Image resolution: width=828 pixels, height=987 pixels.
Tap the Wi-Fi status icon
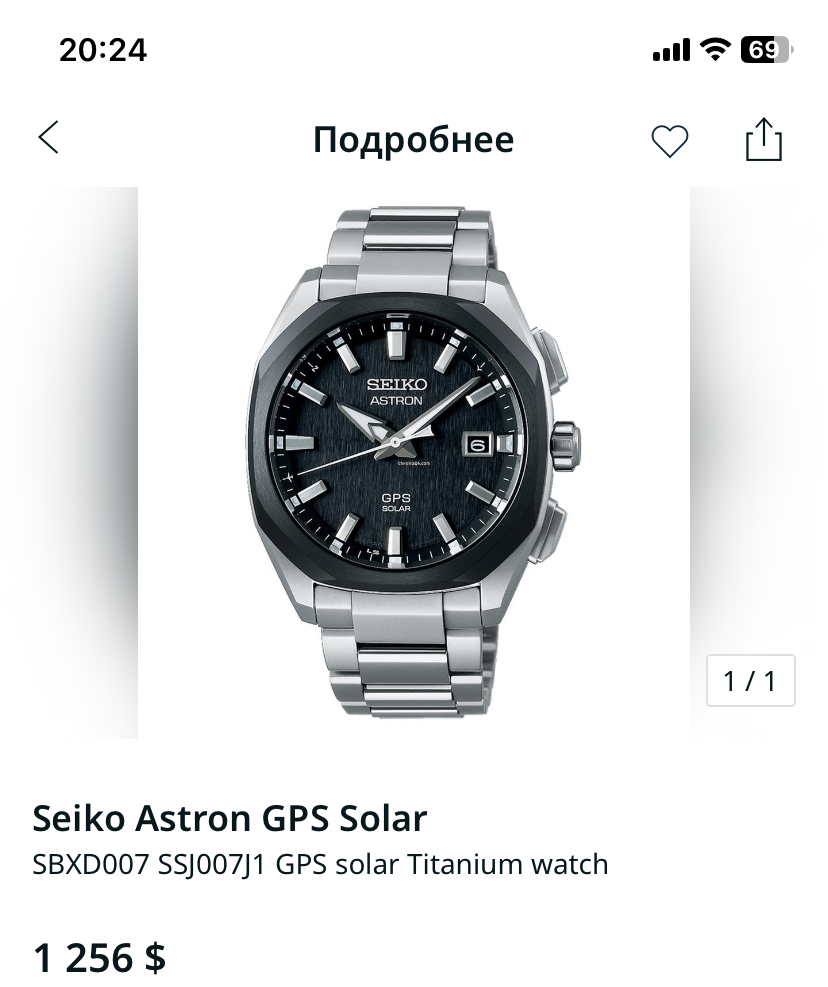tap(715, 49)
